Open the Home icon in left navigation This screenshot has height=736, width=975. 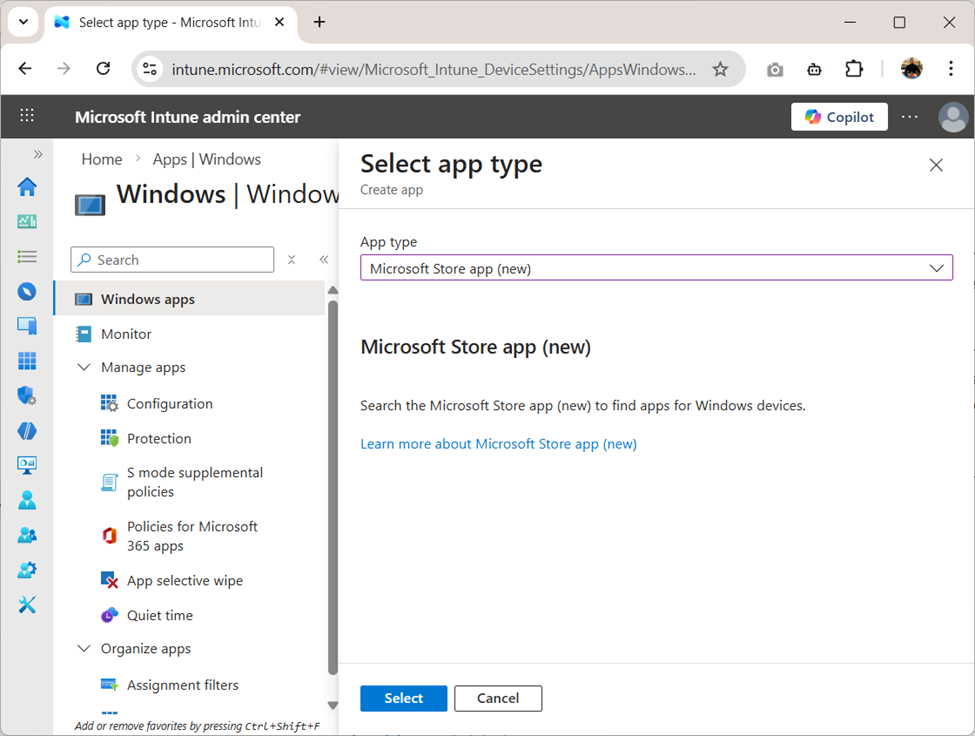pyautogui.click(x=27, y=187)
